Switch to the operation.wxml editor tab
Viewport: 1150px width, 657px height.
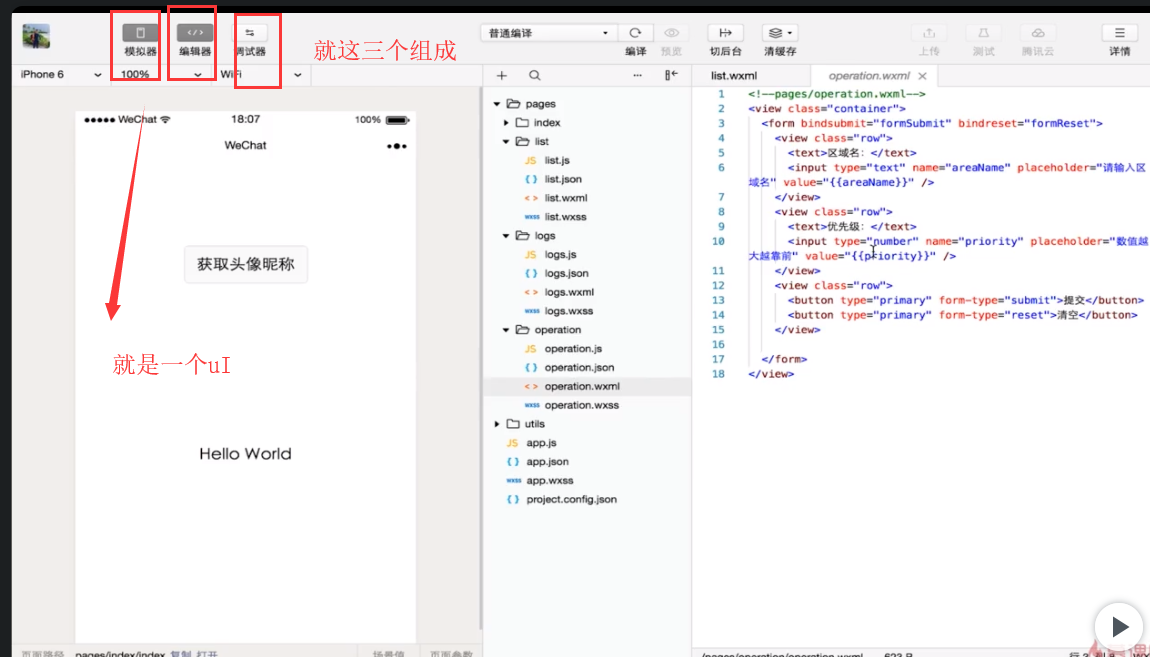click(868, 76)
